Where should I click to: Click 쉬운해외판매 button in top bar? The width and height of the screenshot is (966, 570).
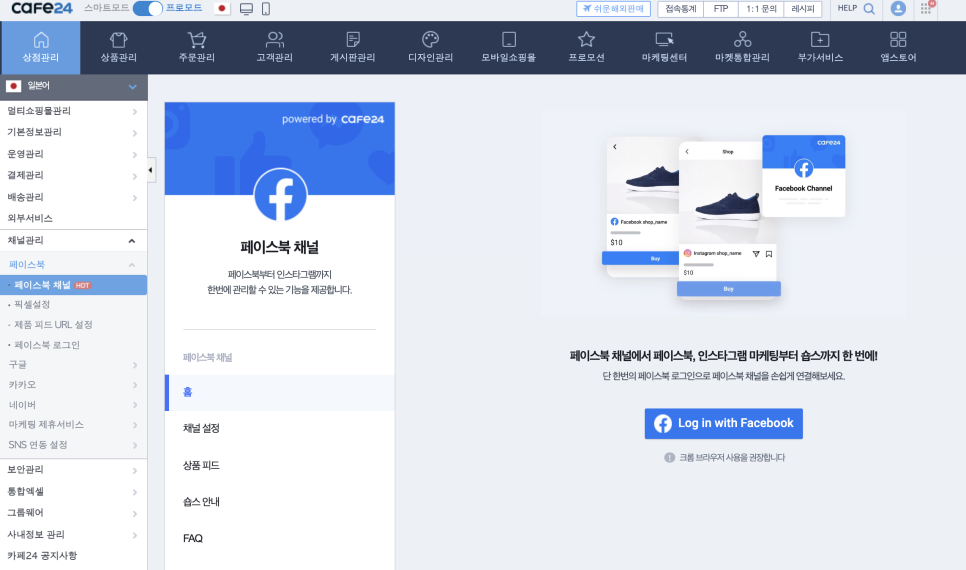click(x=613, y=9)
